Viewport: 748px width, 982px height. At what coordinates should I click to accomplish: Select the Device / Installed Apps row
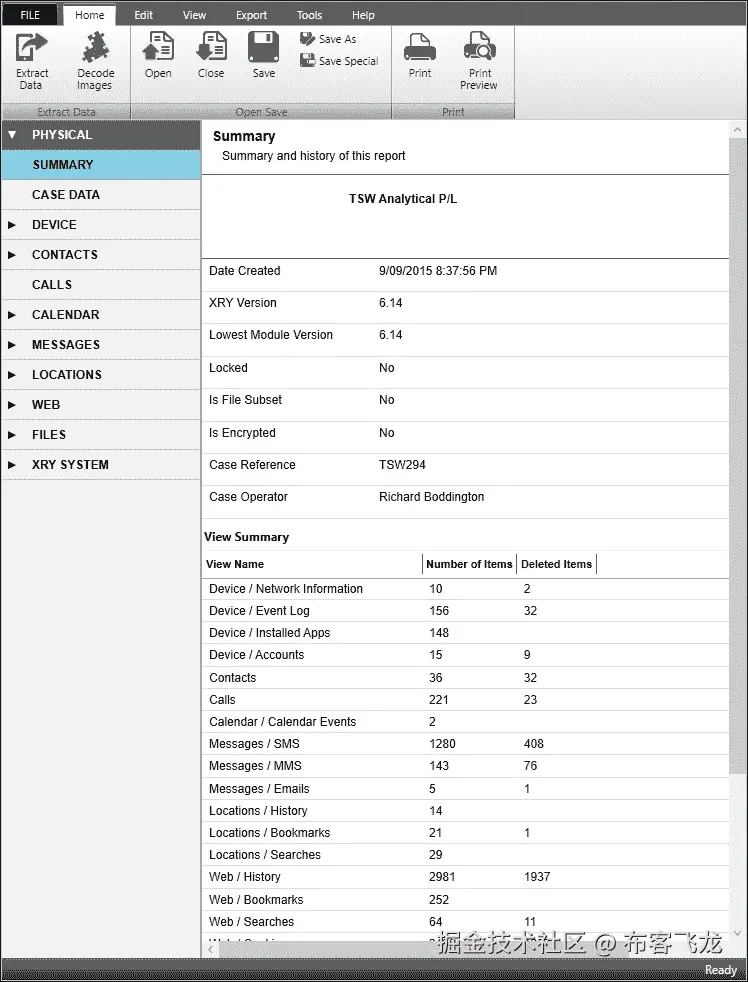(465, 633)
